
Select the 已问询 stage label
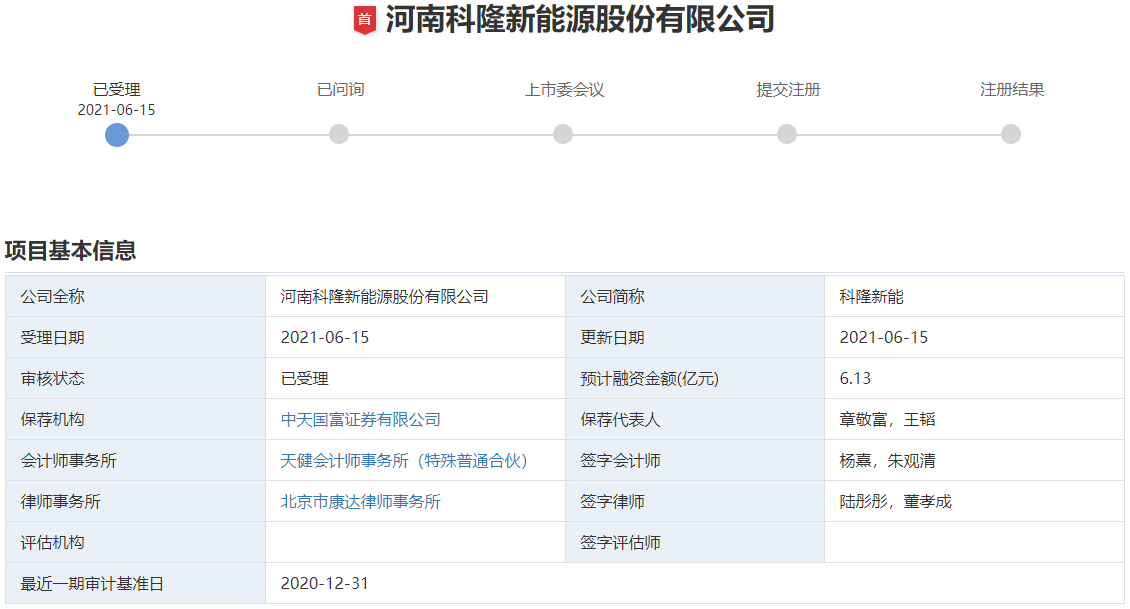click(x=339, y=89)
